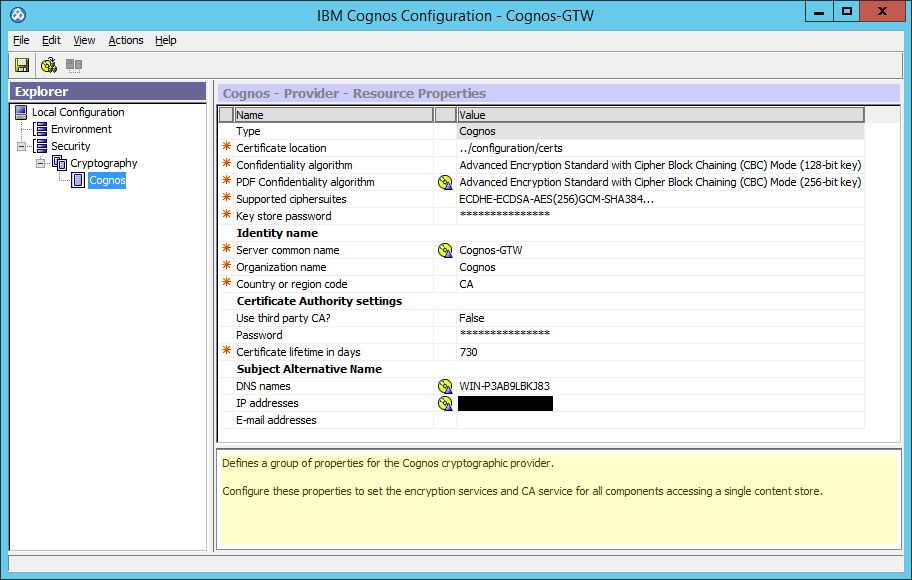
Task: Click the Environment node icon
Action: coord(41,129)
